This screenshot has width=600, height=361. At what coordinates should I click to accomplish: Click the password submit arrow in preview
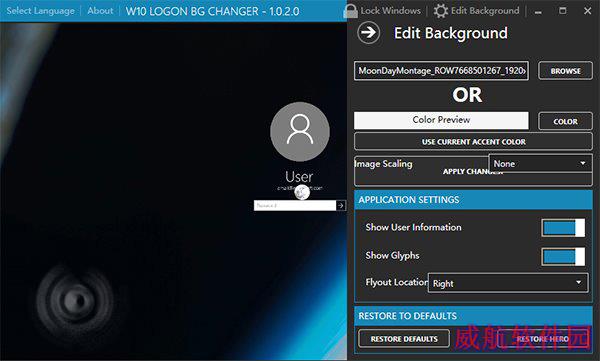tap(341, 206)
